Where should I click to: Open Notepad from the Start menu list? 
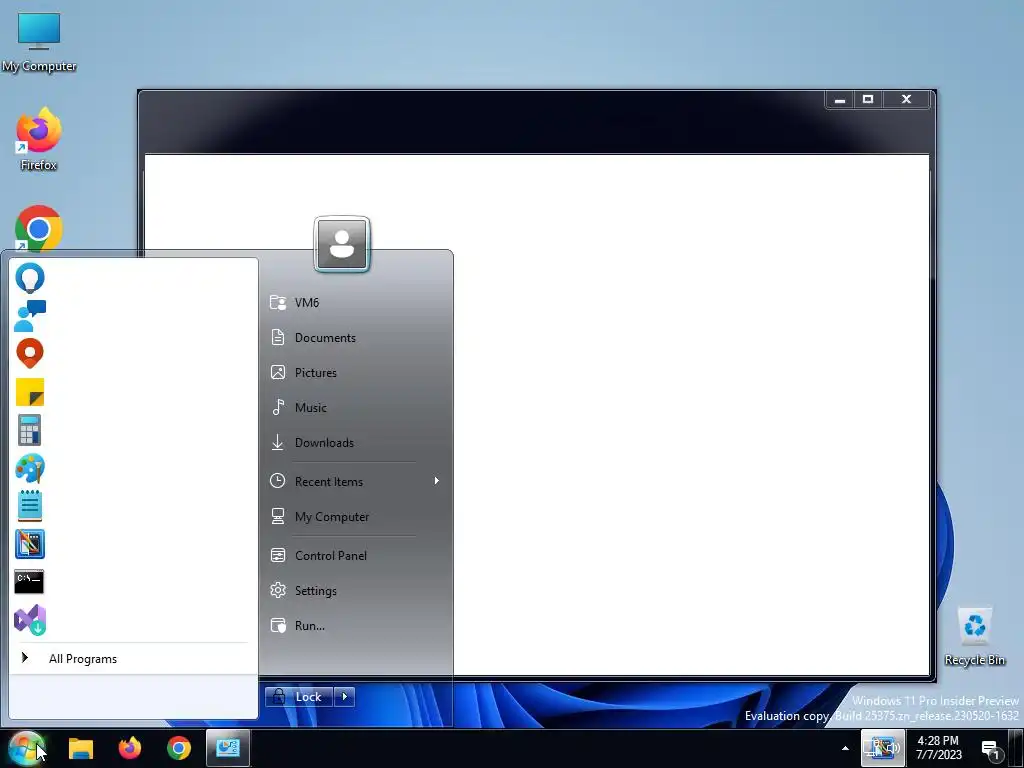point(30,506)
